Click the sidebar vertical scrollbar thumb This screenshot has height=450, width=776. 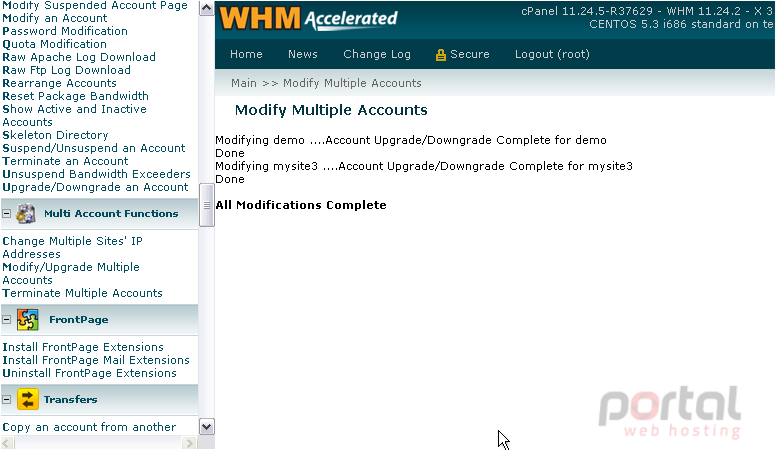pyautogui.click(x=206, y=205)
